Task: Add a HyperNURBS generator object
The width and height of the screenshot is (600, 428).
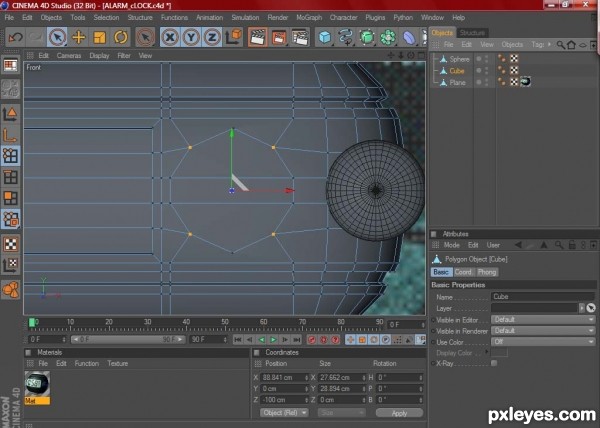Action: [367, 37]
